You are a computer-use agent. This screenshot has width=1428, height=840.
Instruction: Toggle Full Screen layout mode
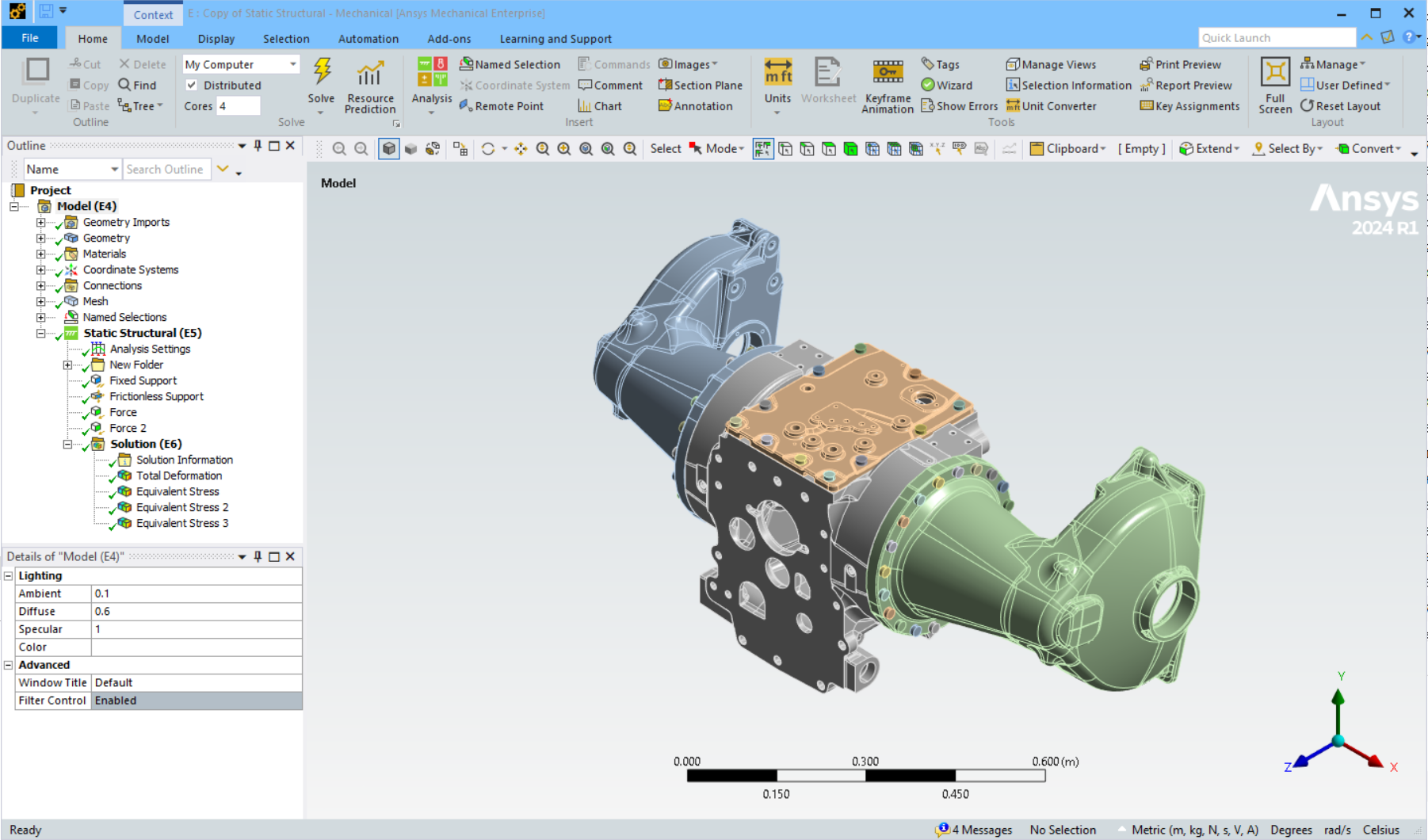pyautogui.click(x=1273, y=85)
